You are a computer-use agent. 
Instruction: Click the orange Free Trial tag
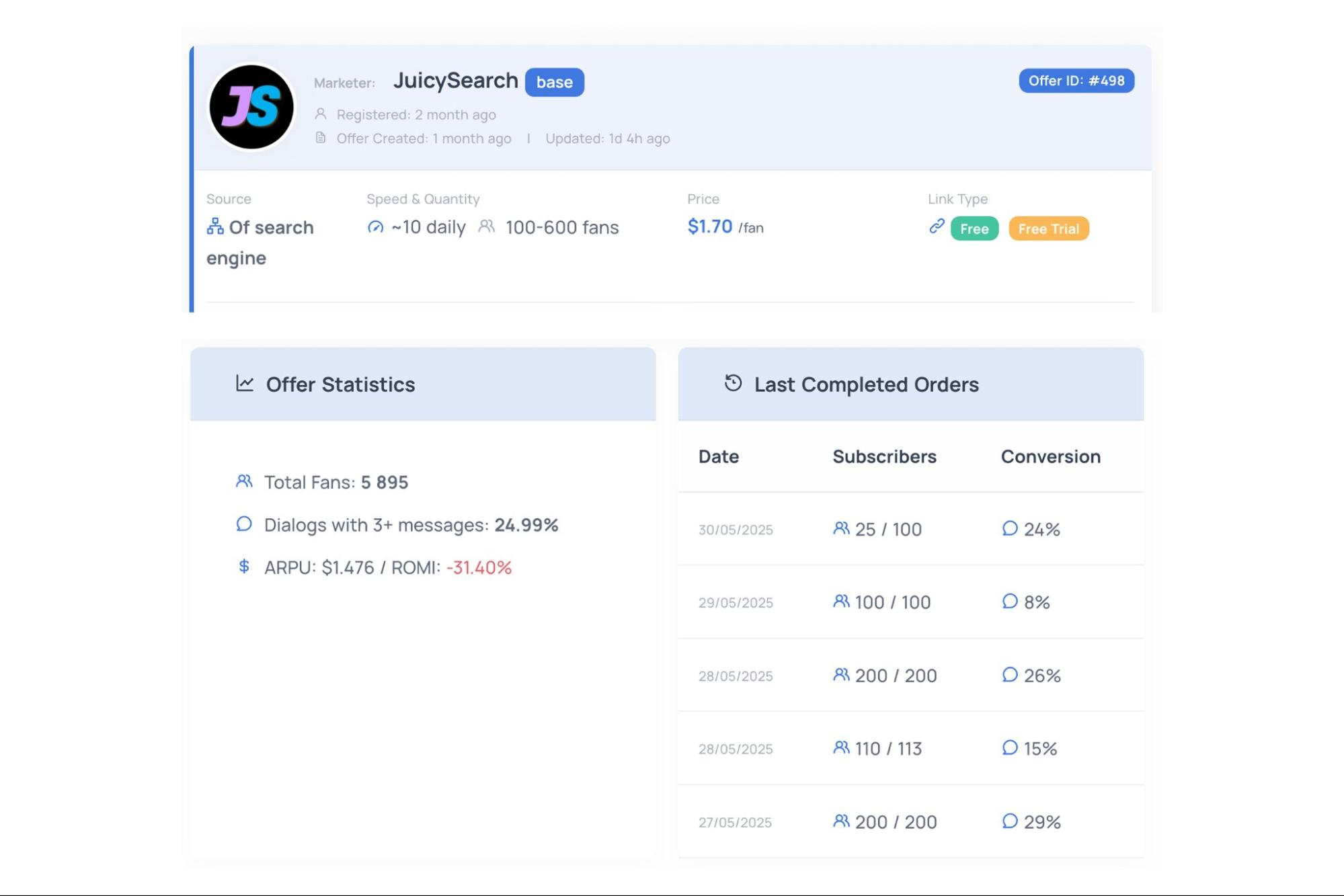(x=1048, y=229)
